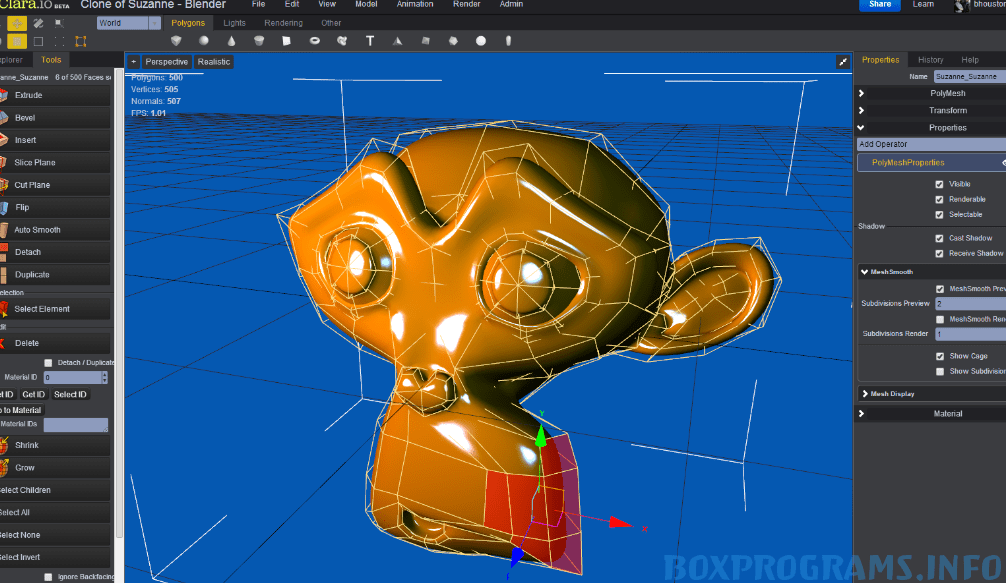Add a sphere primitive from the toolbar
The width and height of the screenshot is (1006, 583).
[204, 41]
